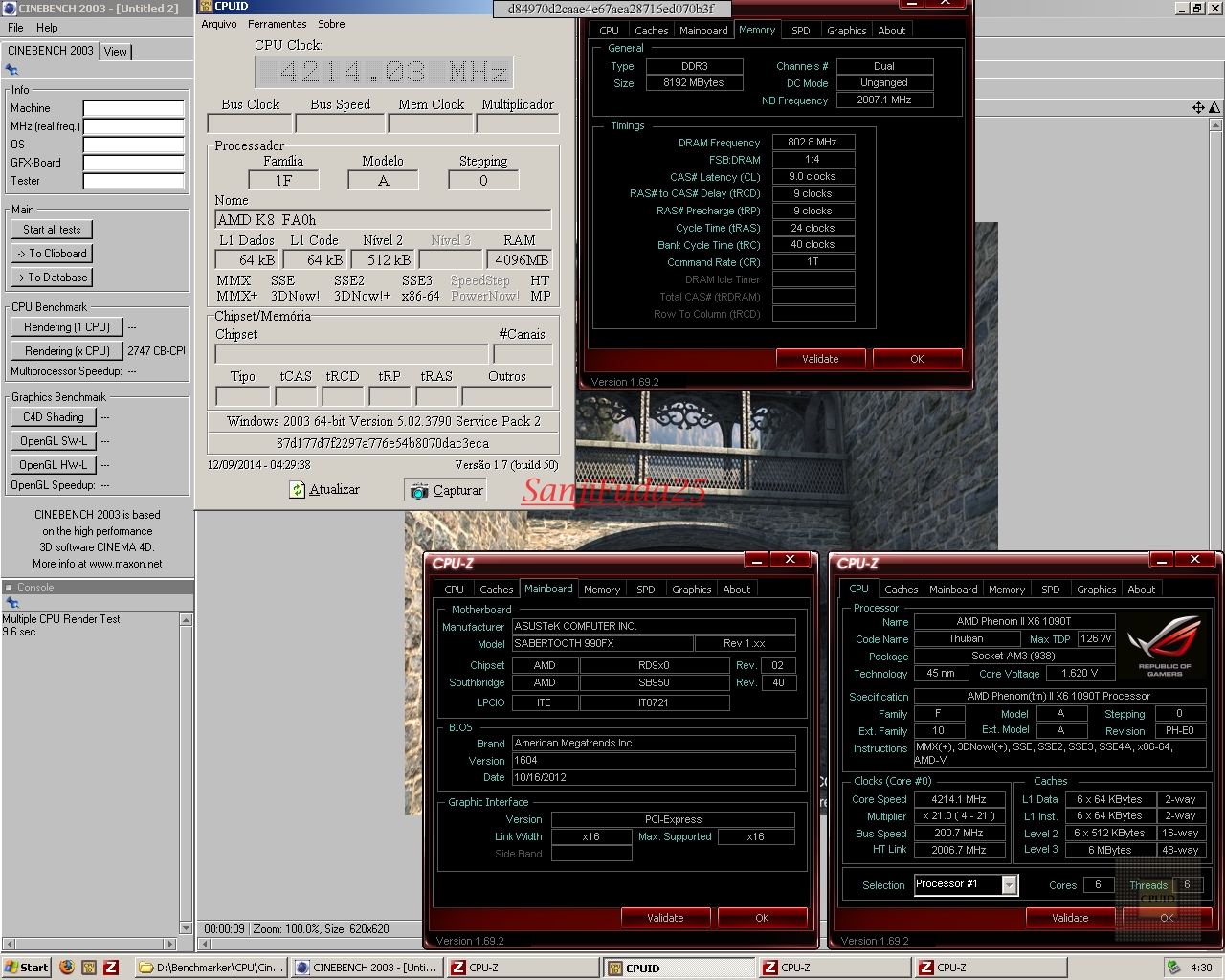The image size is (1225, 980).
Task: Click the pin icon in Console panel
Action: (11, 603)
